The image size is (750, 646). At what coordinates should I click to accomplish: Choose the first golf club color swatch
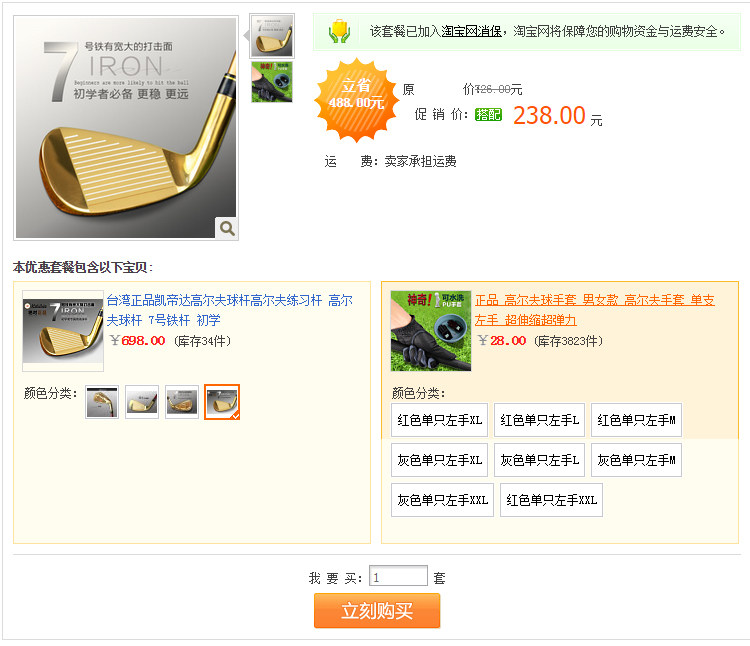[102, 402]
